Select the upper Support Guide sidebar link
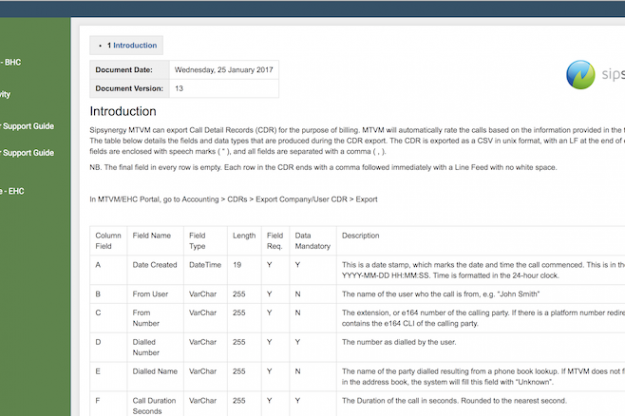The image size is (625, 416). tap(27, 126)
